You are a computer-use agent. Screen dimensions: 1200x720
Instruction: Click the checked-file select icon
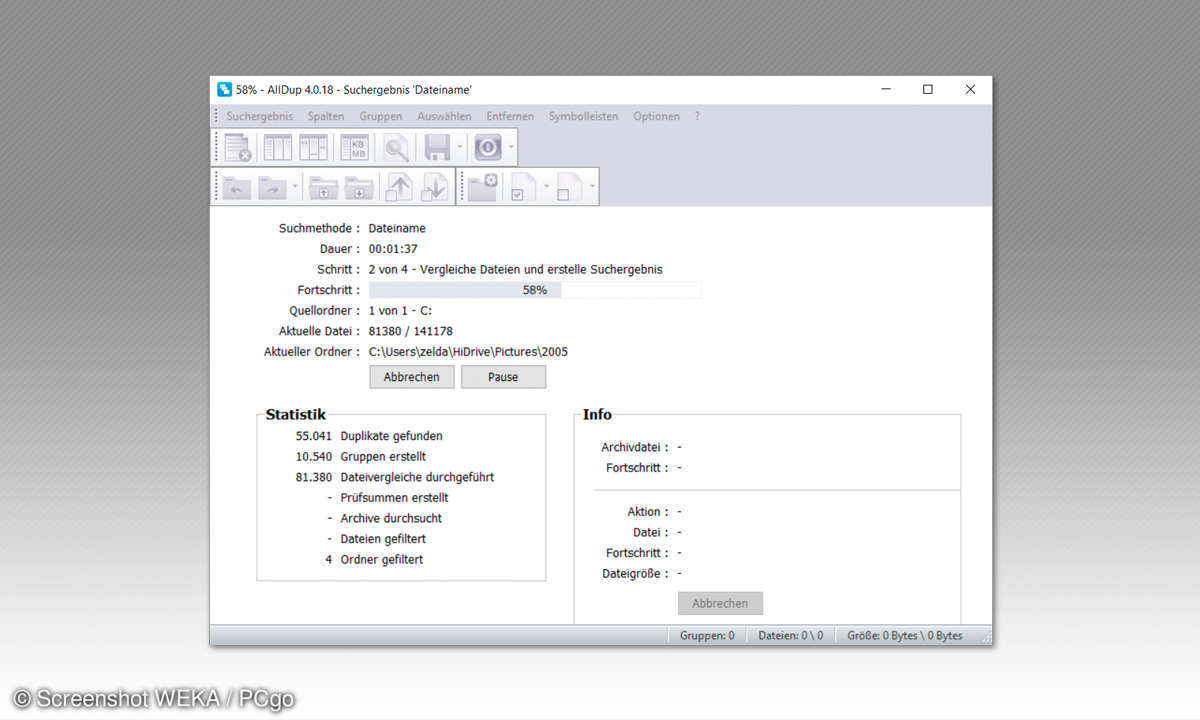[x=524, y=187]
